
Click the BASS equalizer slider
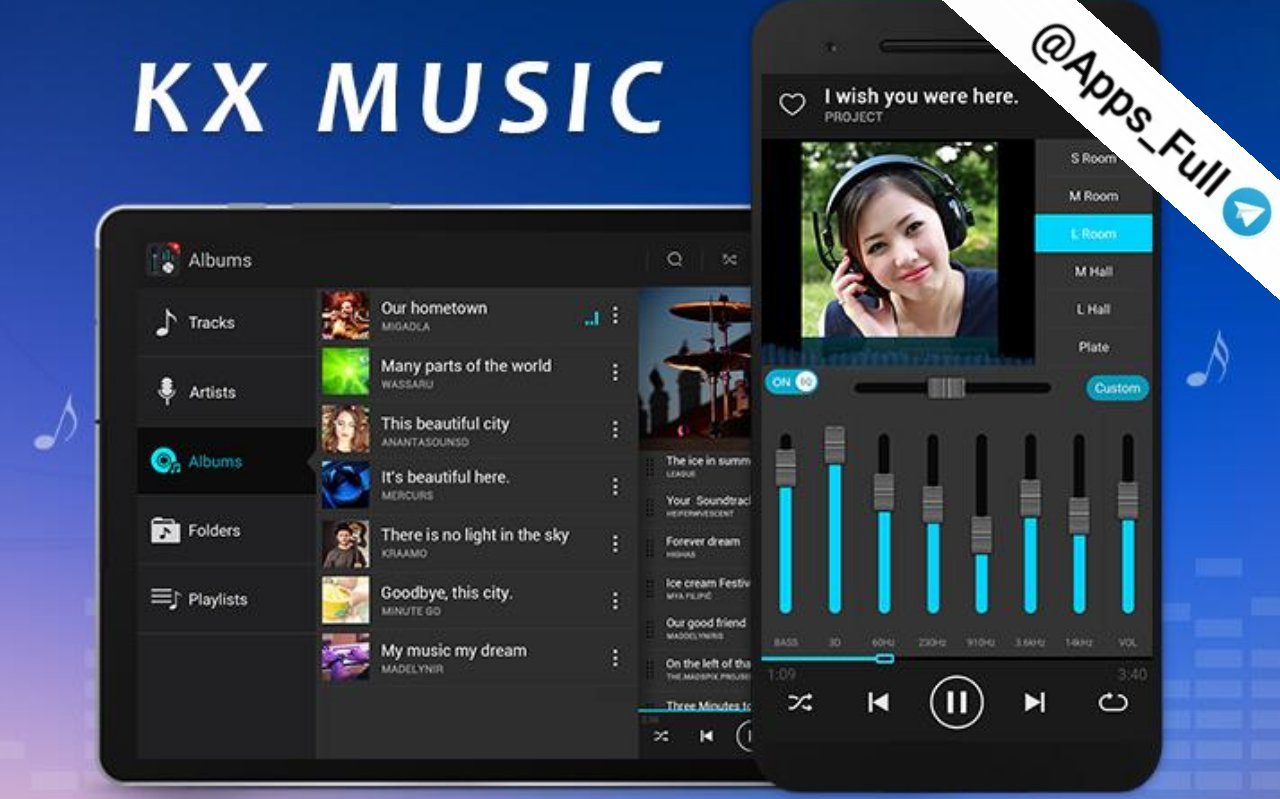click(x=786, y=523)
